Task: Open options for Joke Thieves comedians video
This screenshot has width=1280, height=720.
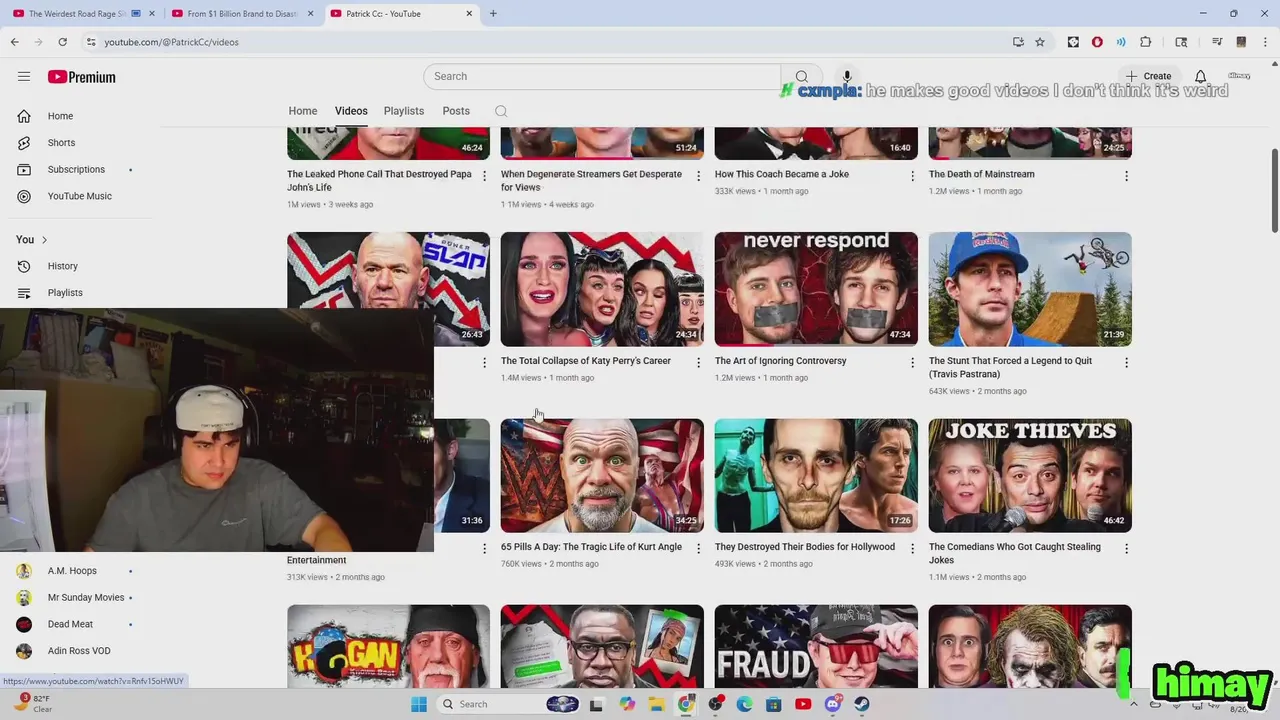Action: 1126,549
